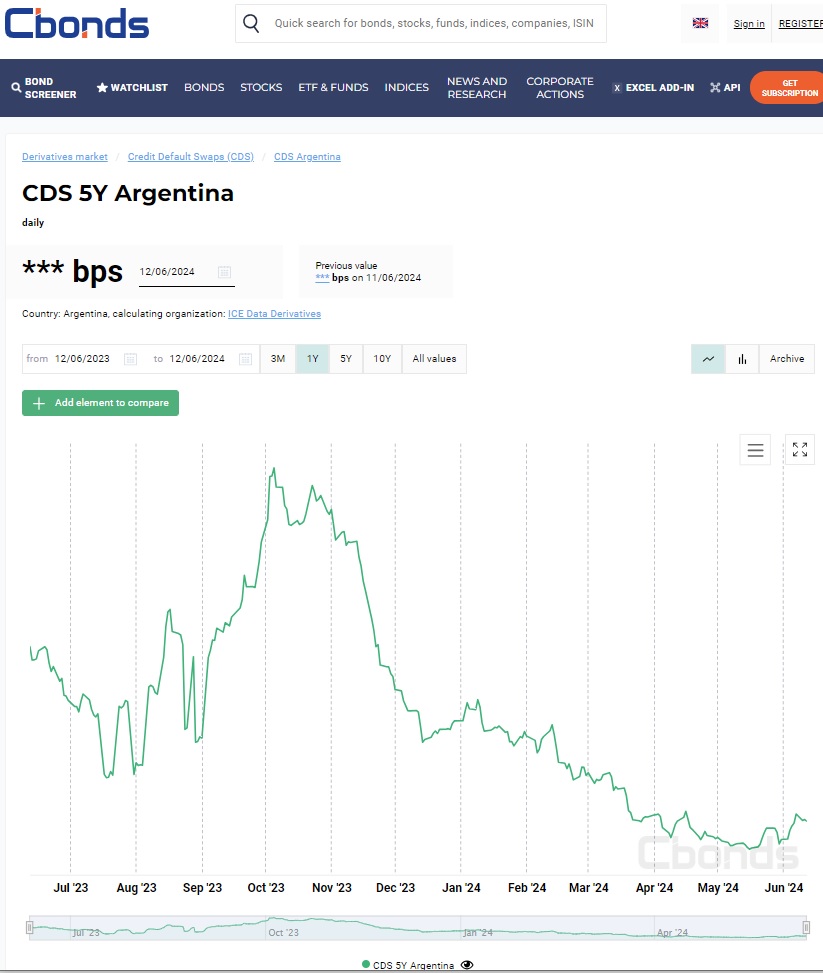
Task: Open the UK flag language selector
Action: click(700, 23)
